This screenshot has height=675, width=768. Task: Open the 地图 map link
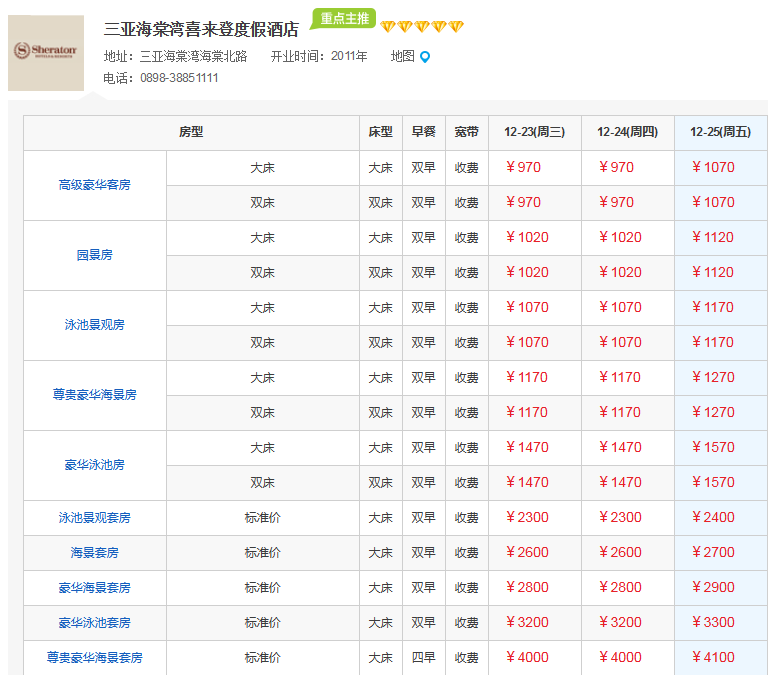pos(402,57)
